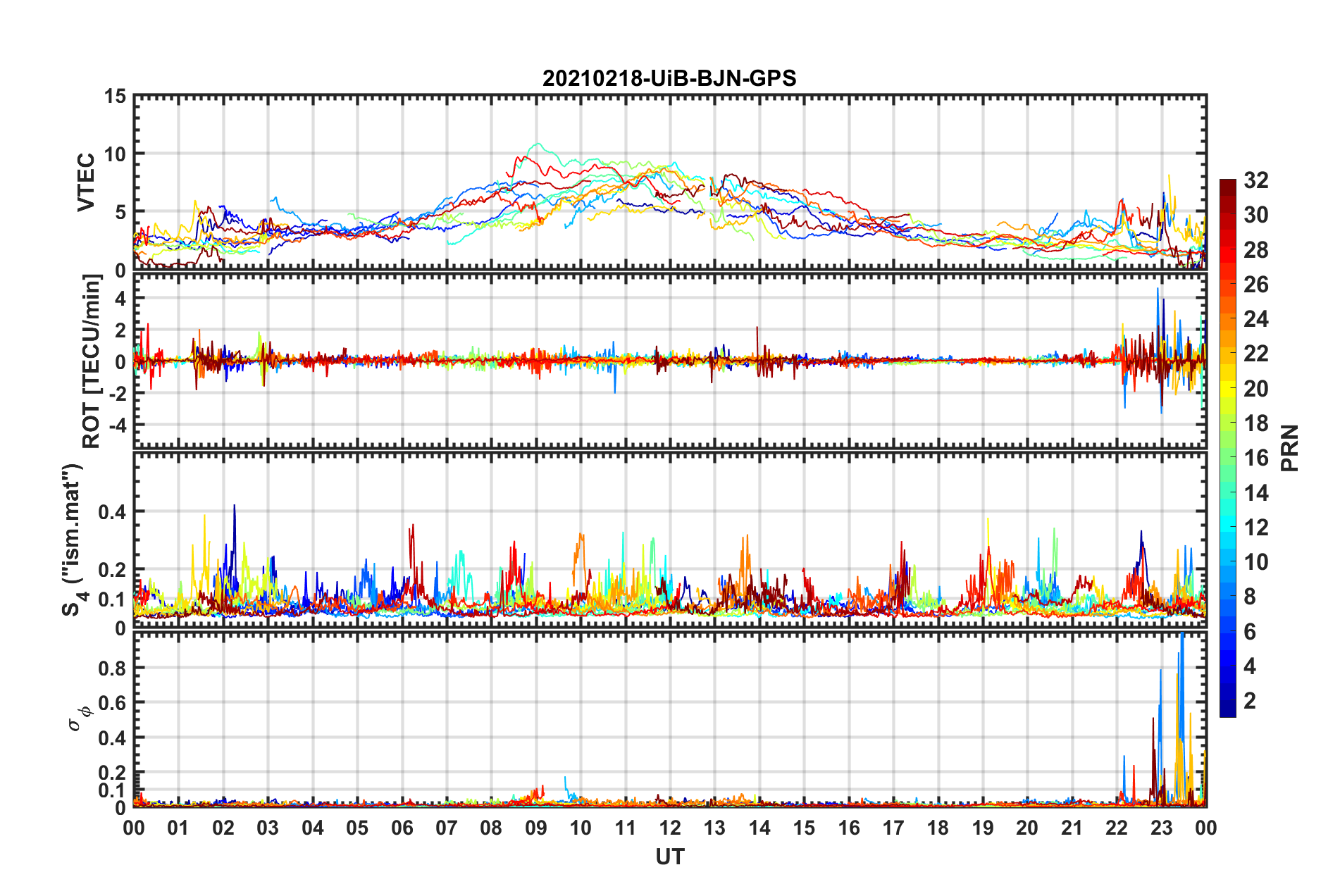The image size is (1340, 896).
Task: Click S4 y-axis tick 0.4
Action: click(113, 512)
